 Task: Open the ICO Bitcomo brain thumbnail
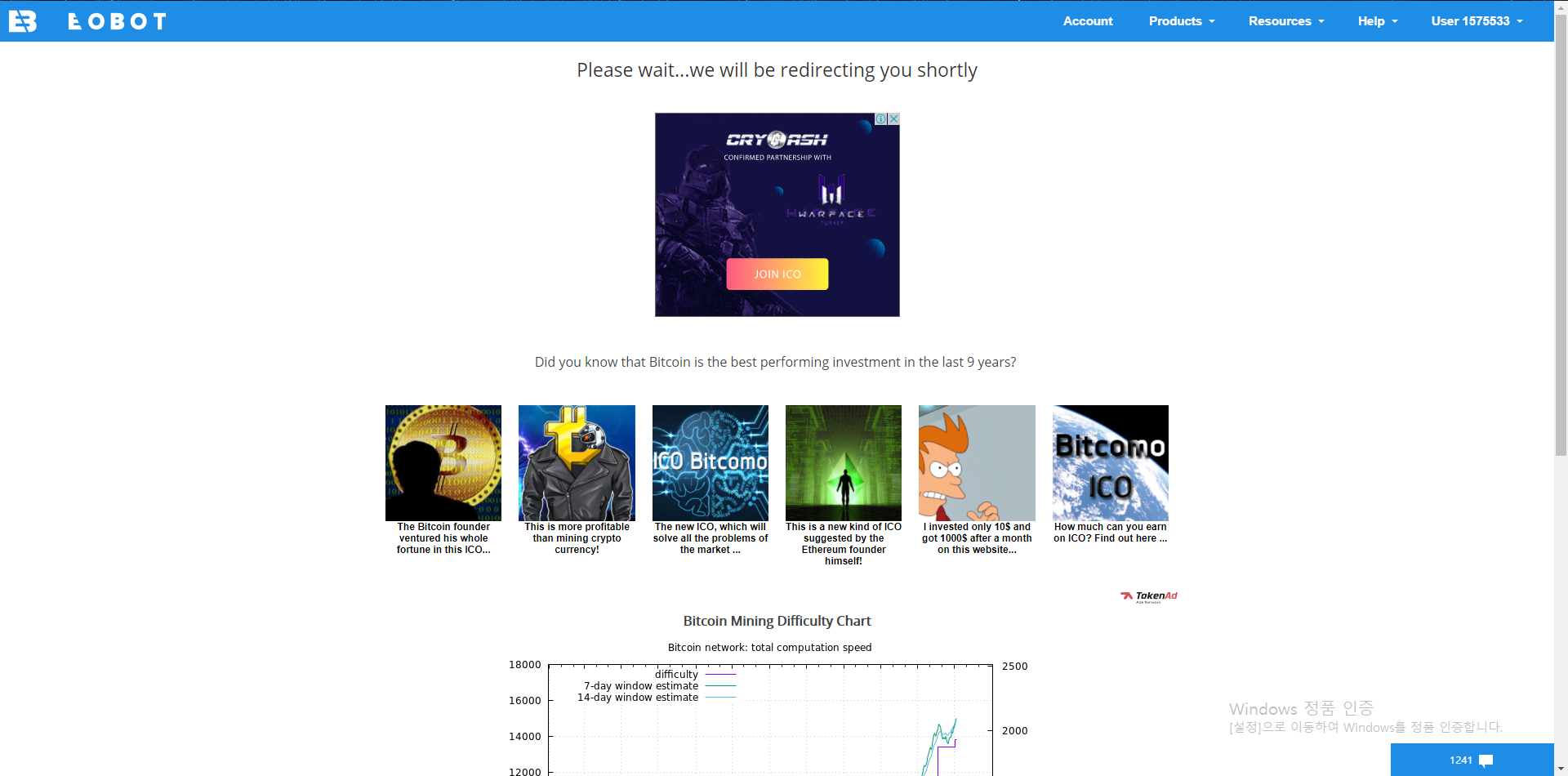[x=710, y=463]
